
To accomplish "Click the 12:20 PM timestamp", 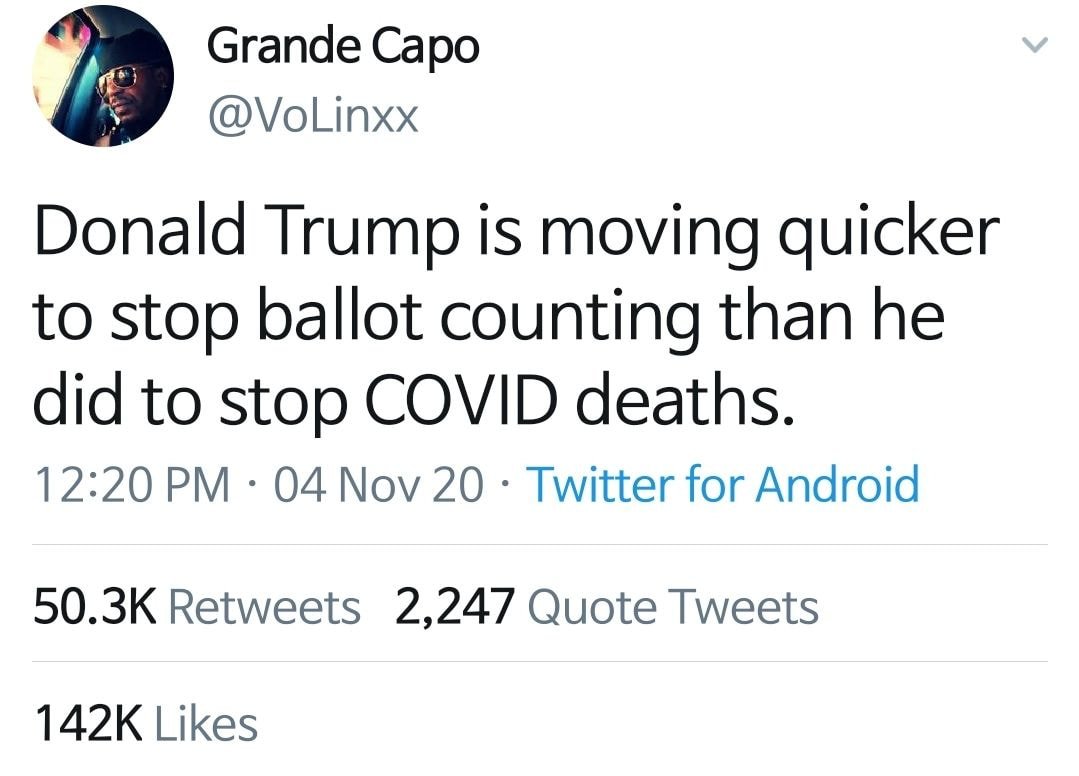I will [x=129, y=485].
